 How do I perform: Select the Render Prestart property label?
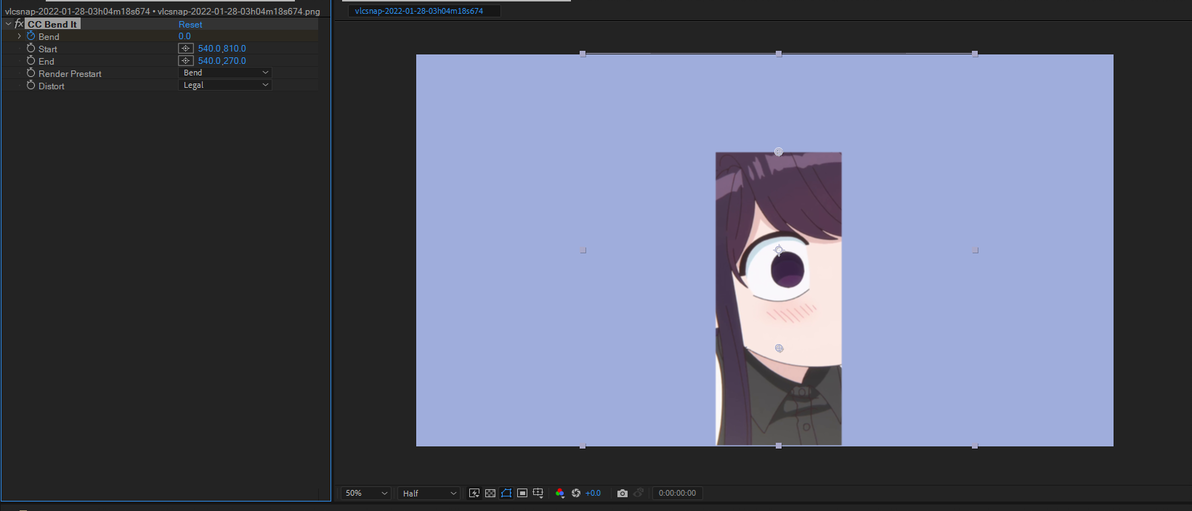point(70,74)
